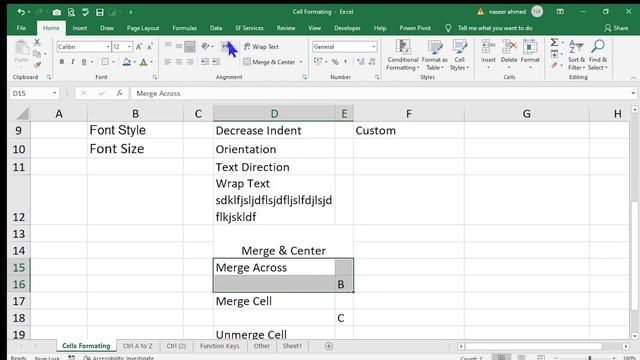Click the Spelling check icon in quick access toolbar
Screen dimensions: 640x360
coord(85,12)
